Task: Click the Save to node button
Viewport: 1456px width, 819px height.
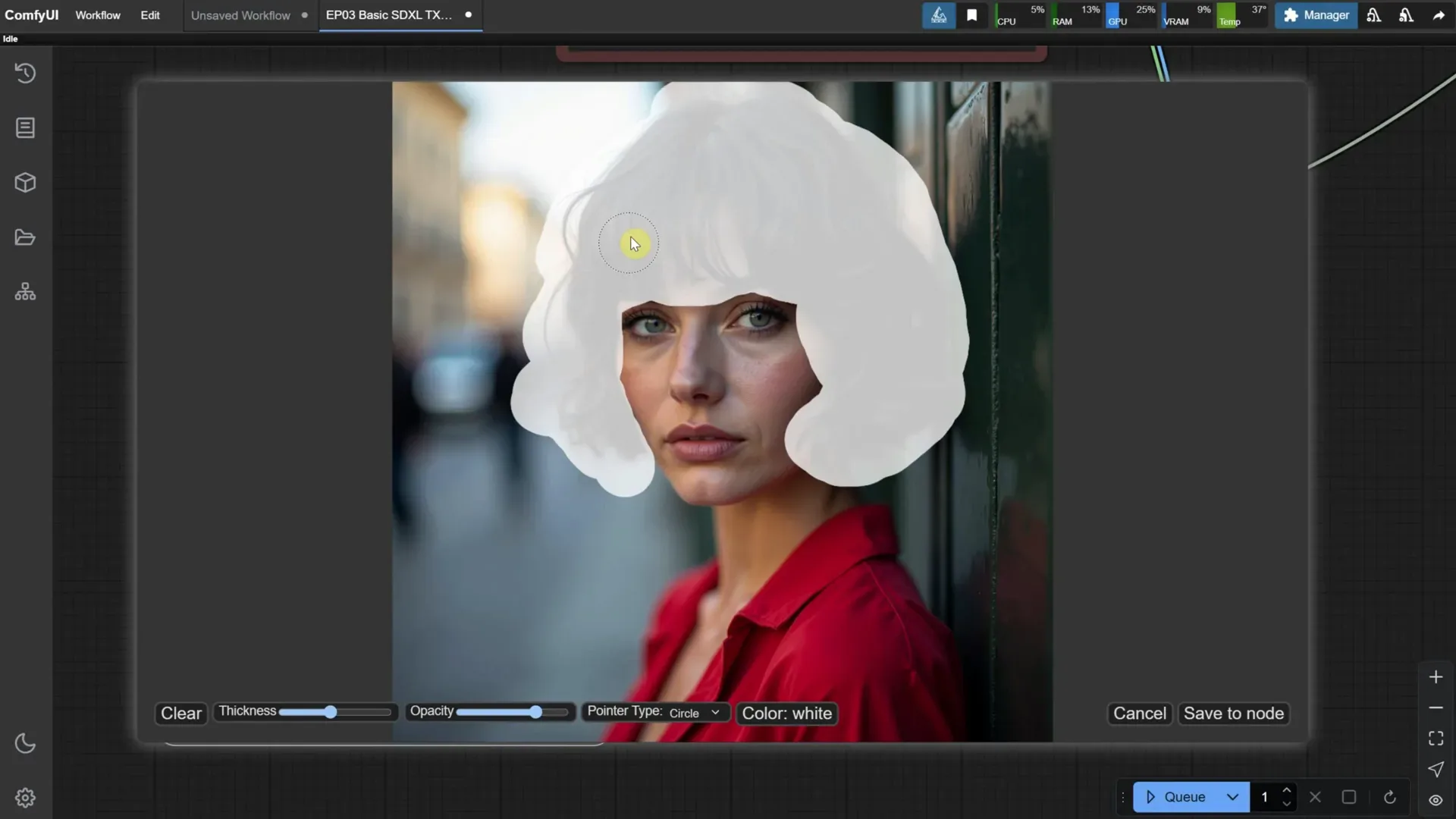Action: (x=1233, y=713)
